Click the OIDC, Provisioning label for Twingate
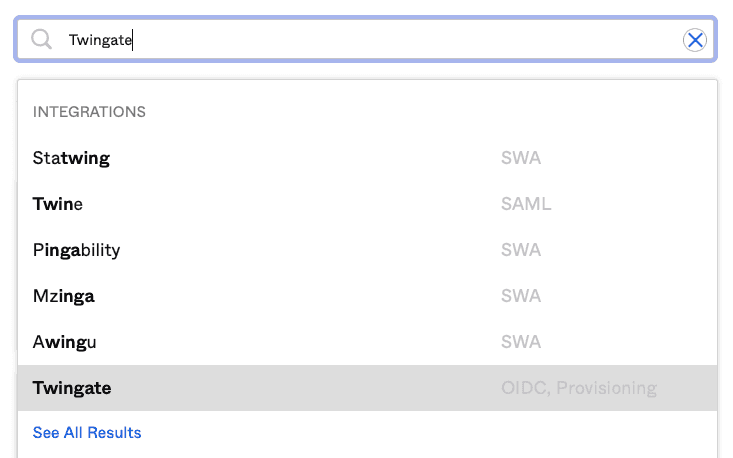This screenshot has width=733, height=458. (578, 388)
